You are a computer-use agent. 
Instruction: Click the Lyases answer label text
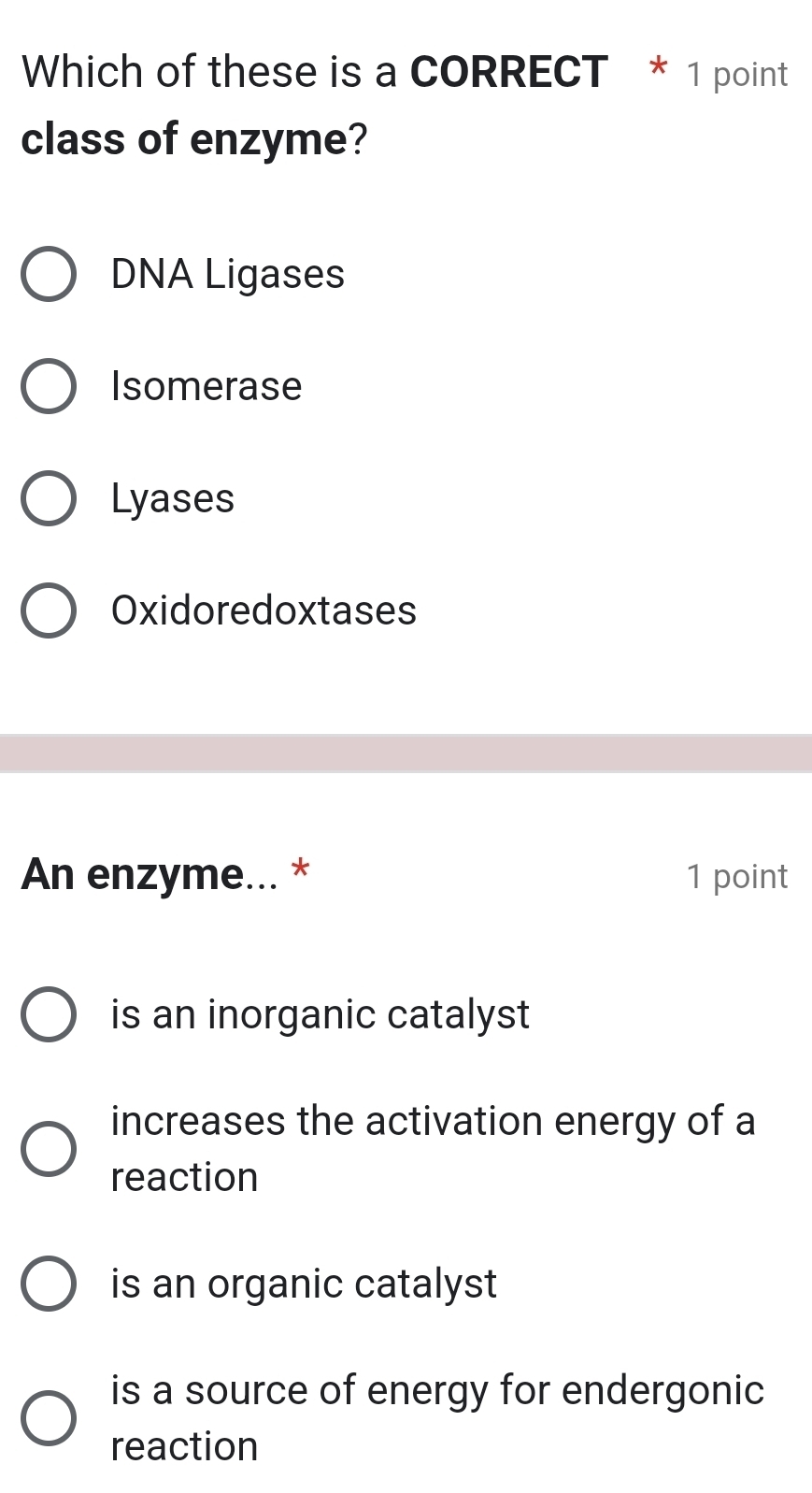coord(171,498)
